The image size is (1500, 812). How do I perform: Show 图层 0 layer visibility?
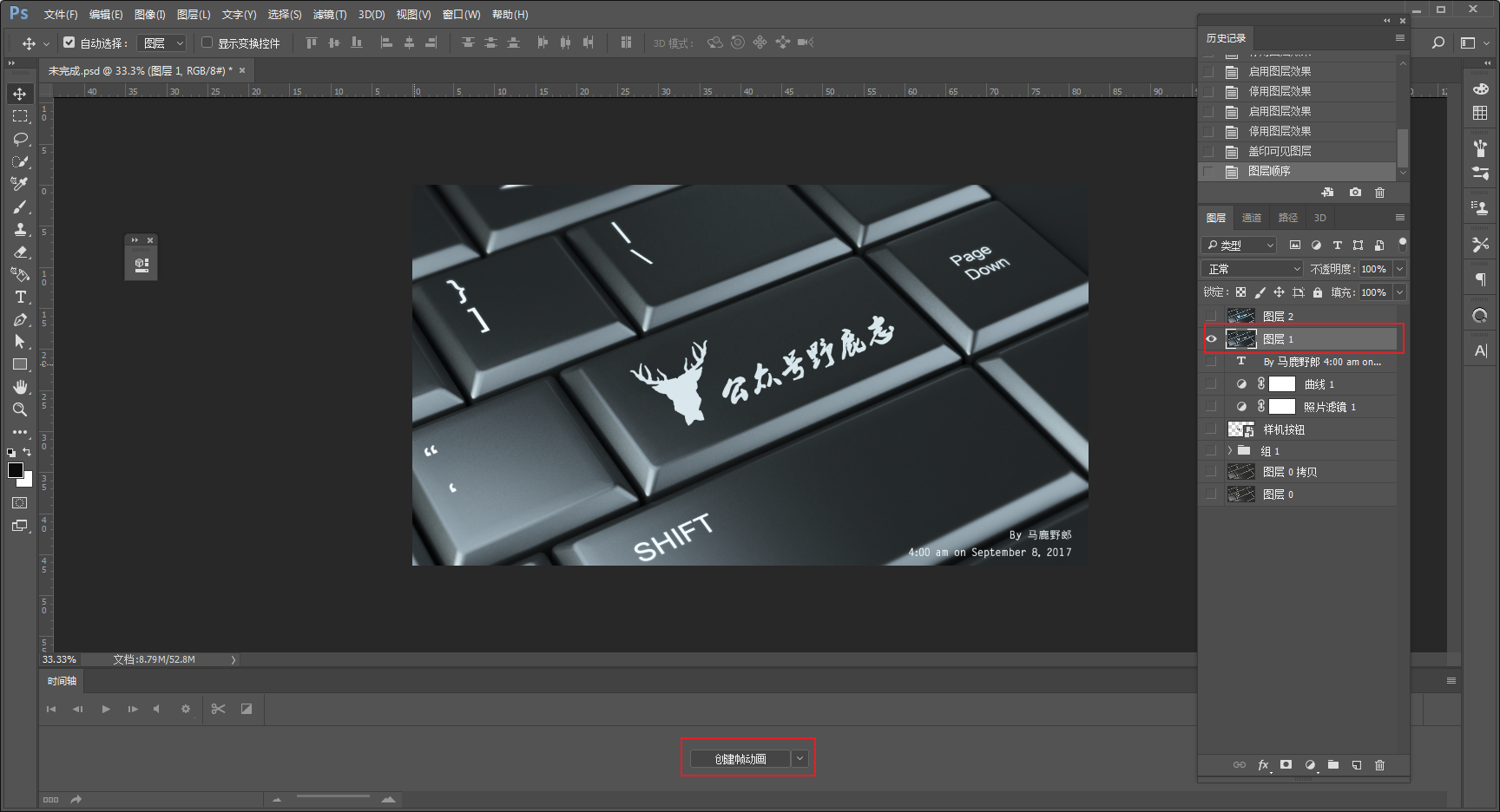tap(1212, 494)
